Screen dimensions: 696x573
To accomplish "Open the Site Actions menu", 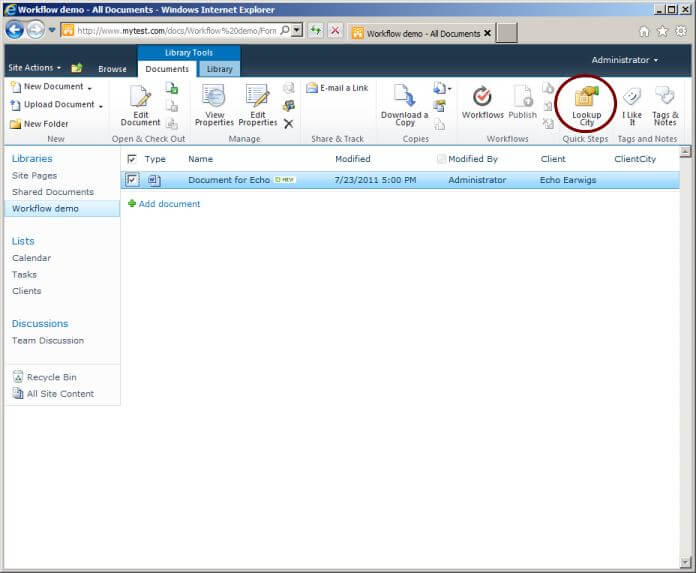I will tap(34, 68).
